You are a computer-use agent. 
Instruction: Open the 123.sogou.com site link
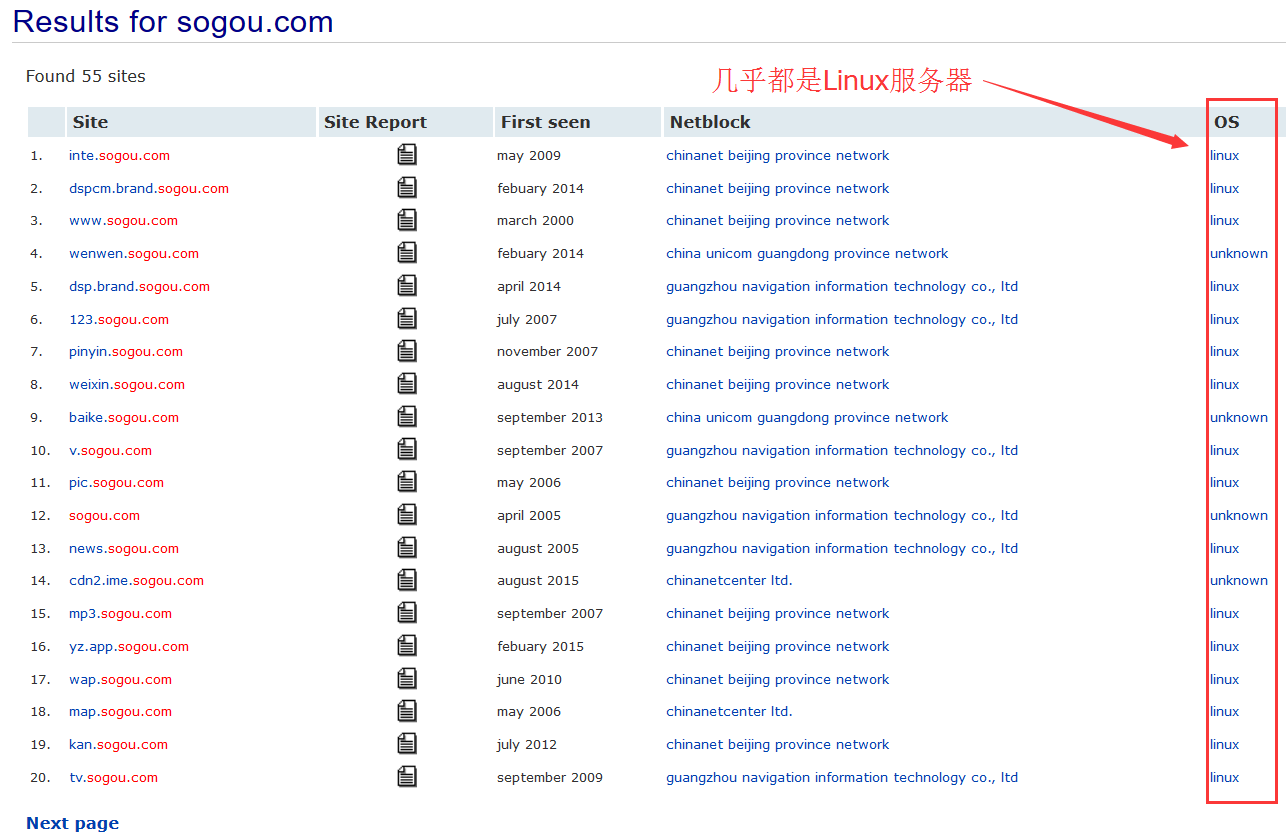tap(119, 319)
